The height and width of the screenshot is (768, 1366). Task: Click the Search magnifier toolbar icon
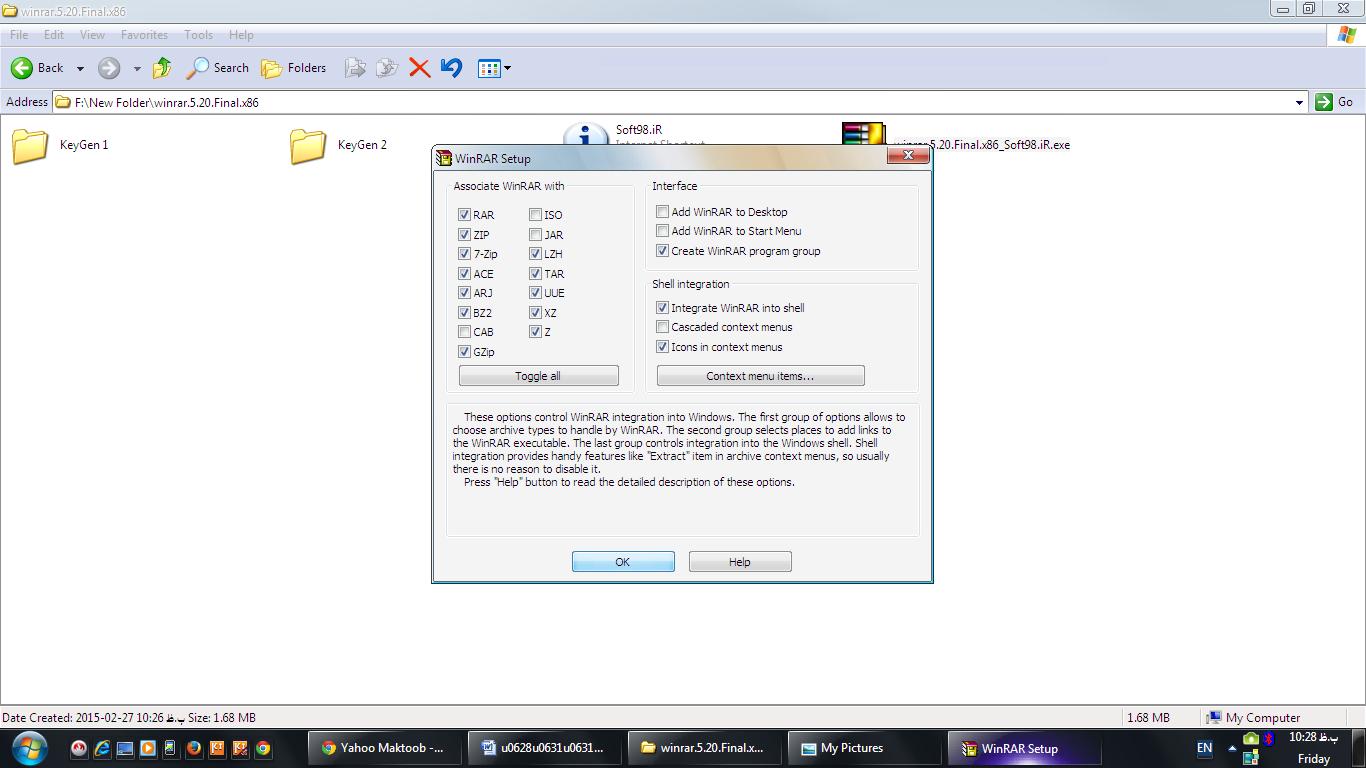pos(198,68)
